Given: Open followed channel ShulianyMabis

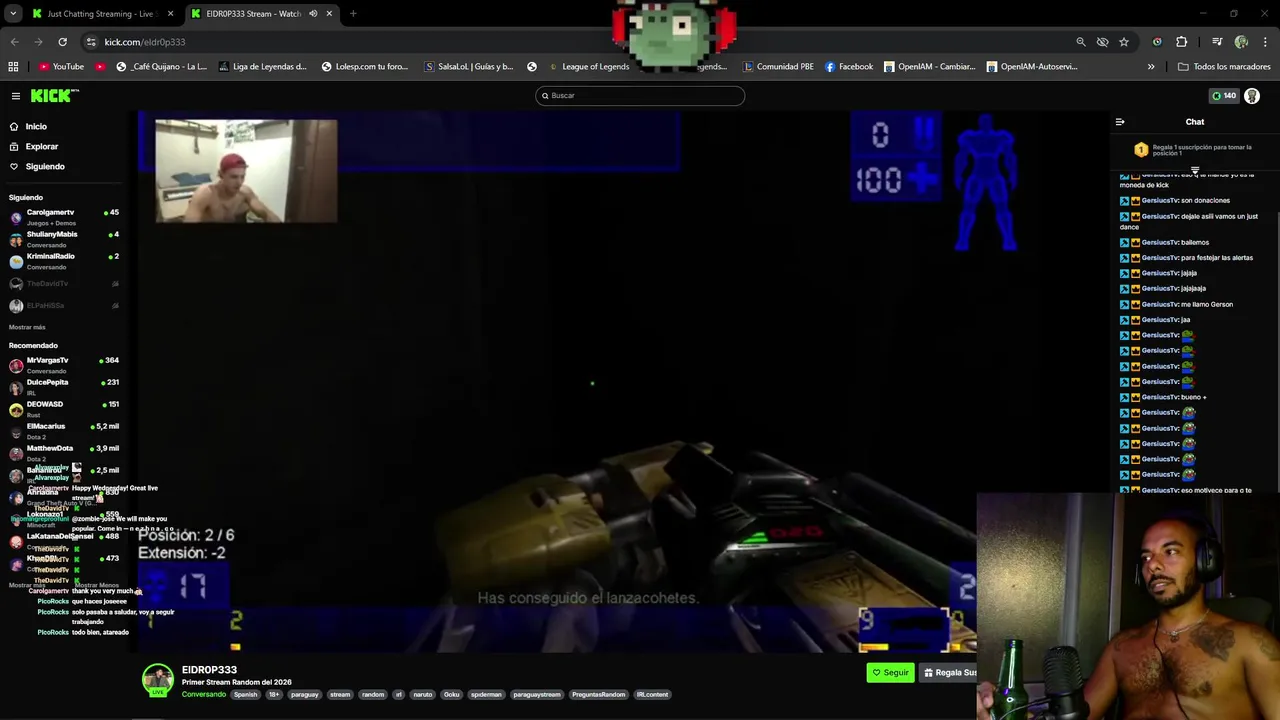Looking at the screenshot, I should coord(64,239).
